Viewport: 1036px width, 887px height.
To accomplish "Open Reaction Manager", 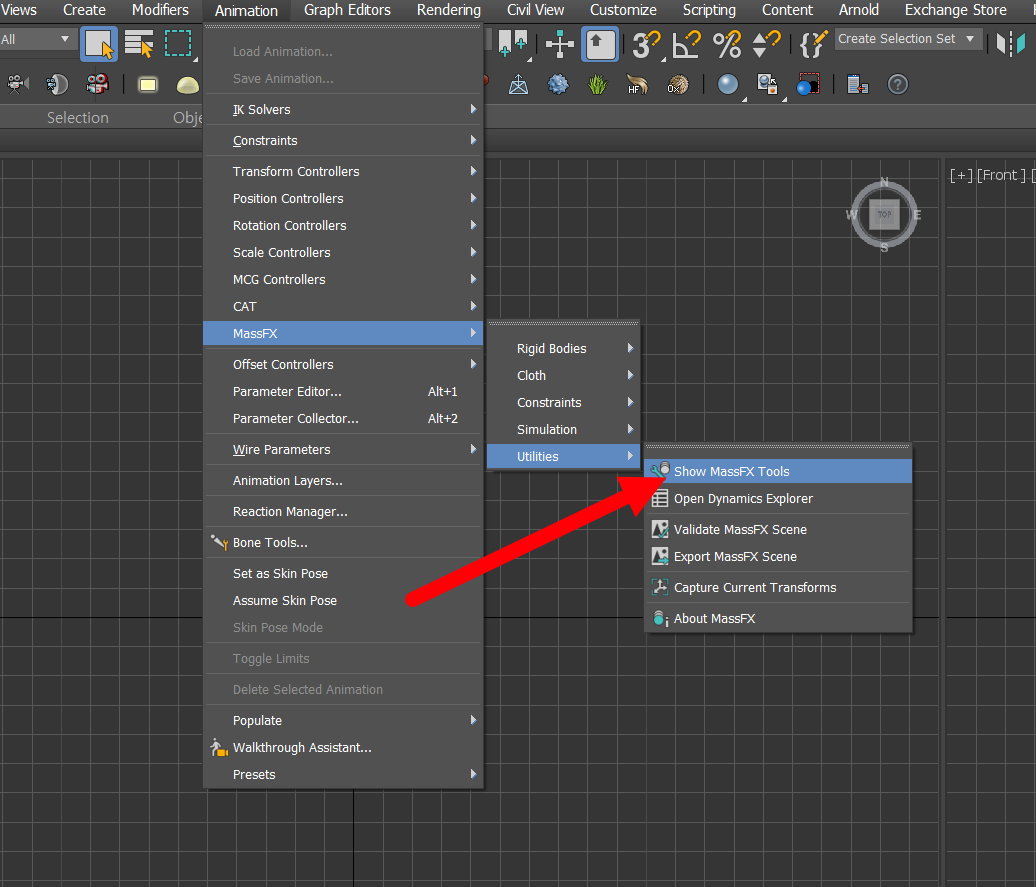I will [344, 512].
